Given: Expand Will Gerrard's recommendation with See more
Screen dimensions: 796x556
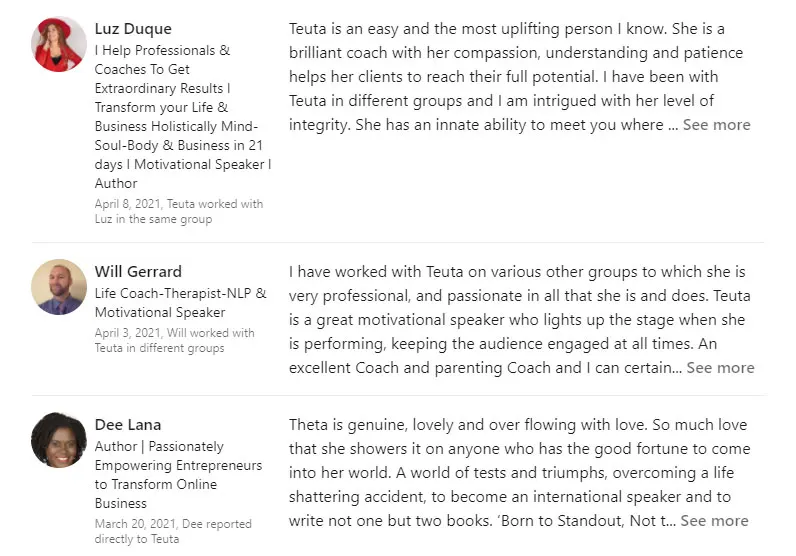Looking at the screenshot, I should pyautogui.click(x=720, y=368).
